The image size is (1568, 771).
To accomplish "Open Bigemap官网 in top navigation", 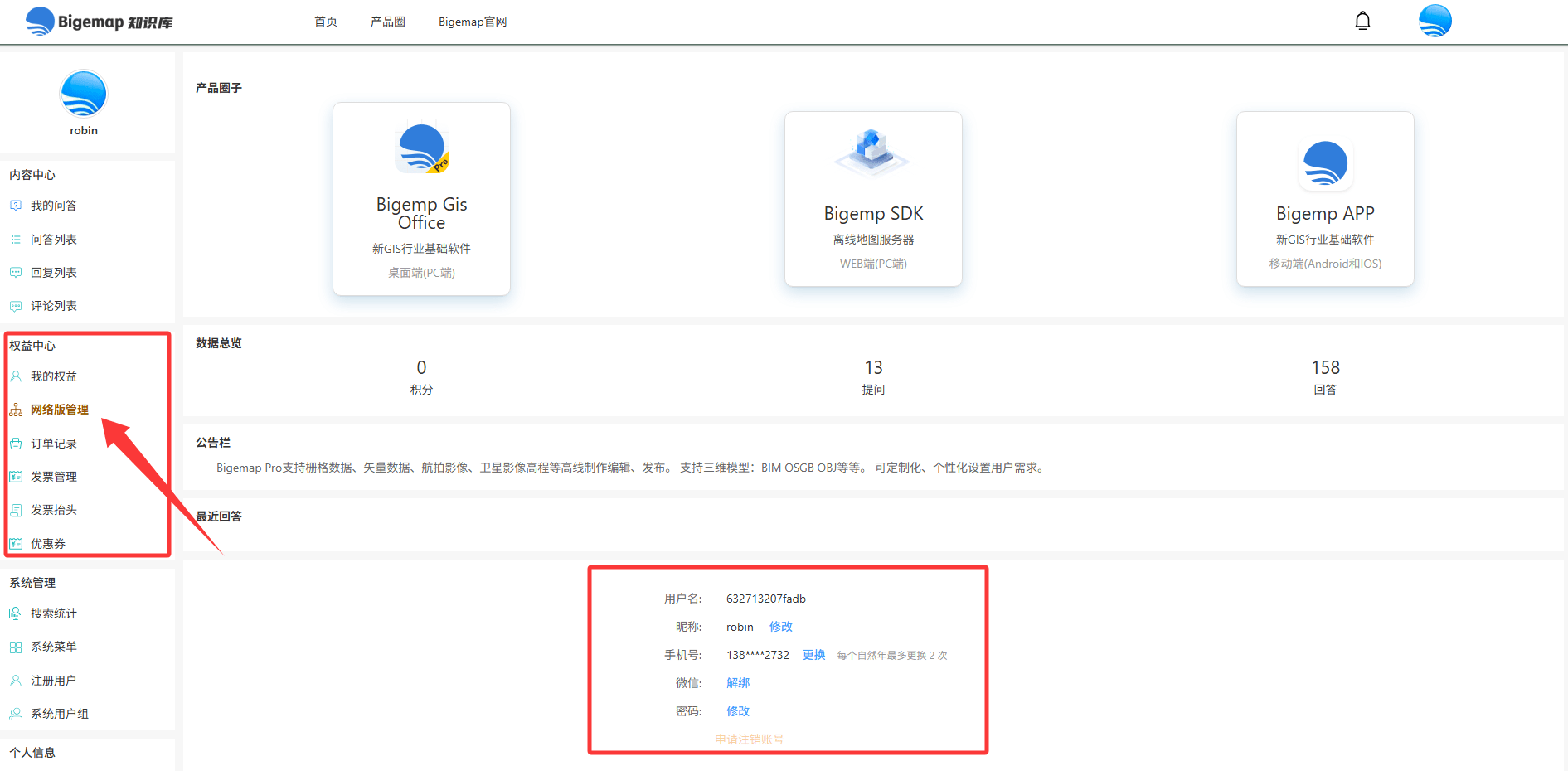I will 473,22.
